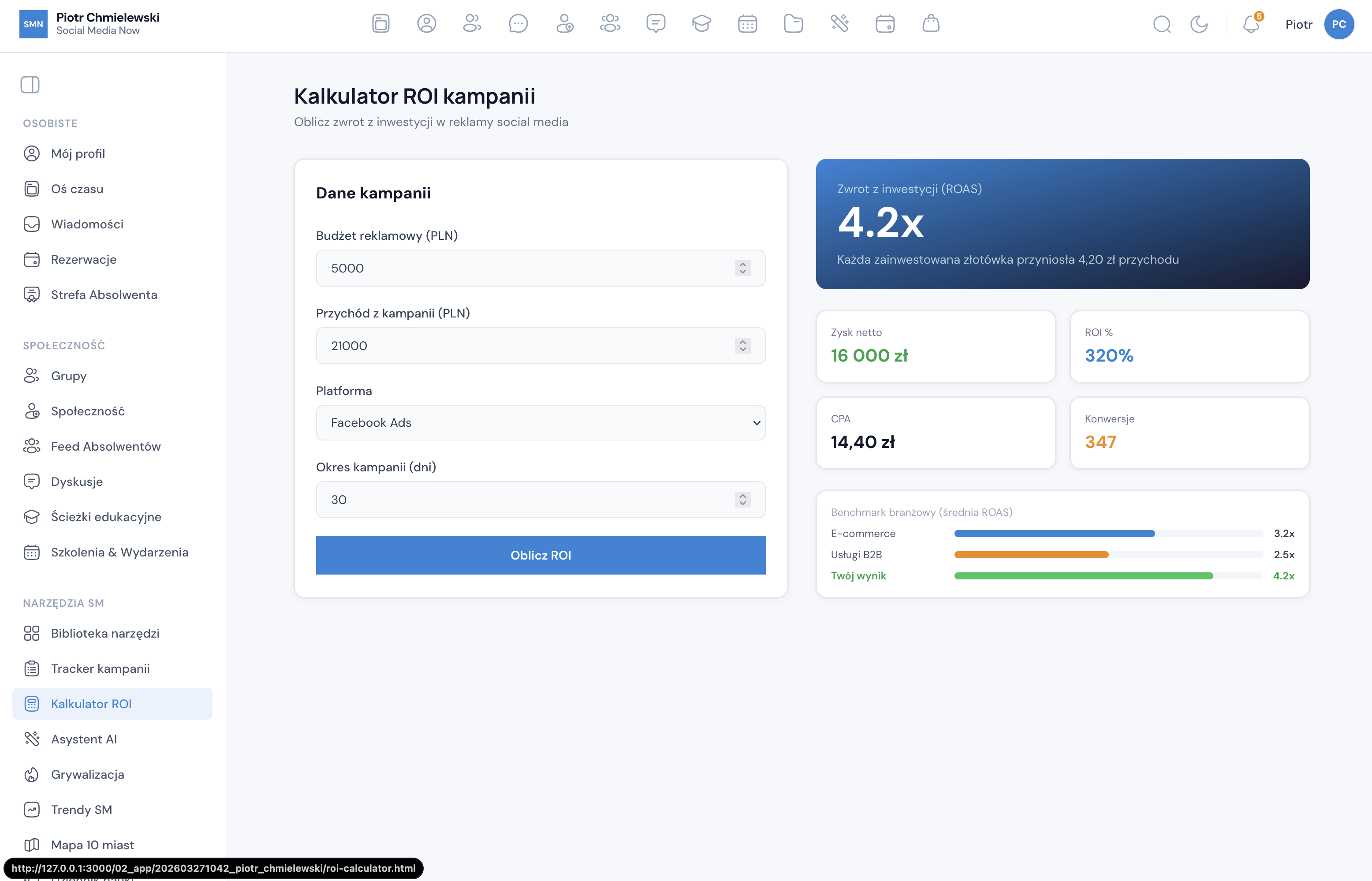The width and height of the screenshot is (1372, 881).
Task: Click the green Twój wynik benchmark bar
Action: tap(1083, 576)
